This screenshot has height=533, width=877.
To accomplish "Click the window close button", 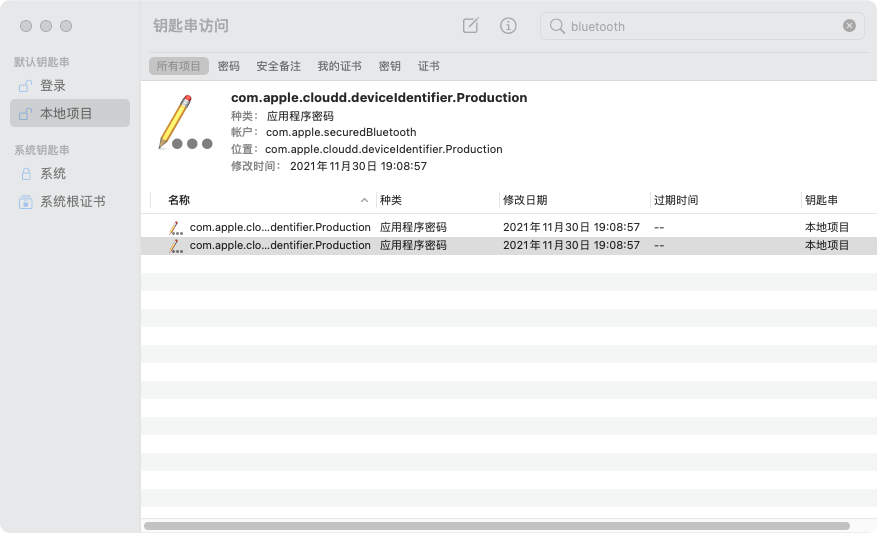I will point(26,26).
